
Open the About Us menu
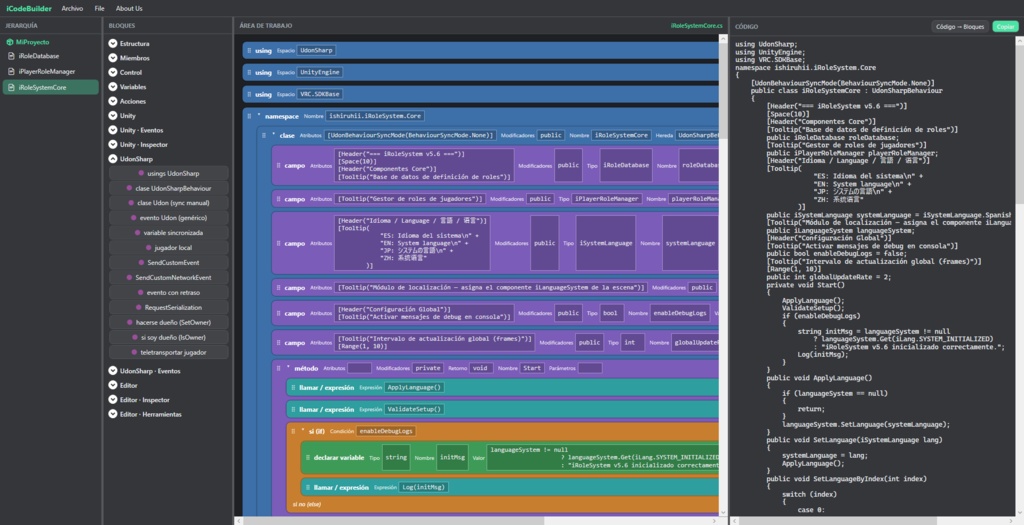pyautogui.click(x=129, y=8)
